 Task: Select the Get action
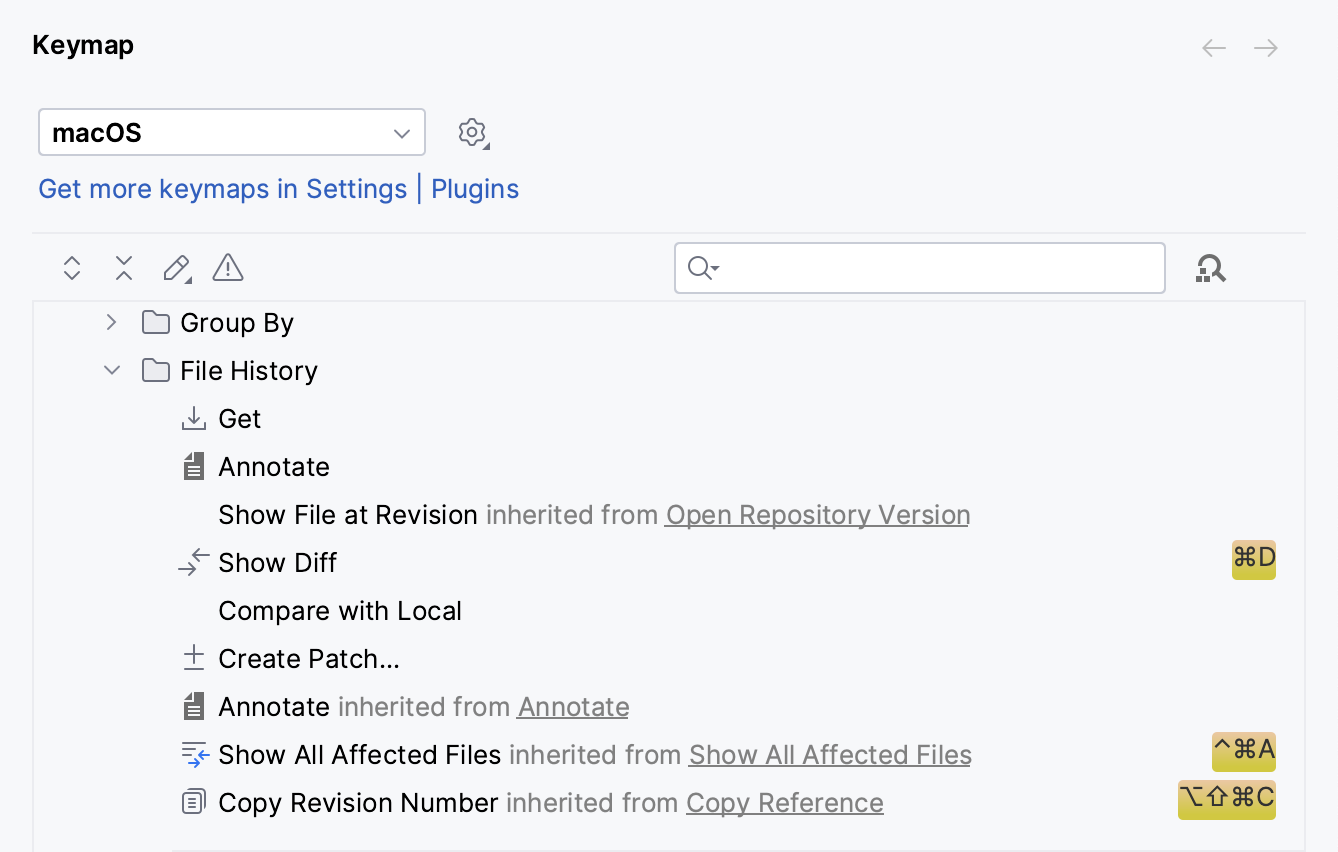tap(668, 419)
